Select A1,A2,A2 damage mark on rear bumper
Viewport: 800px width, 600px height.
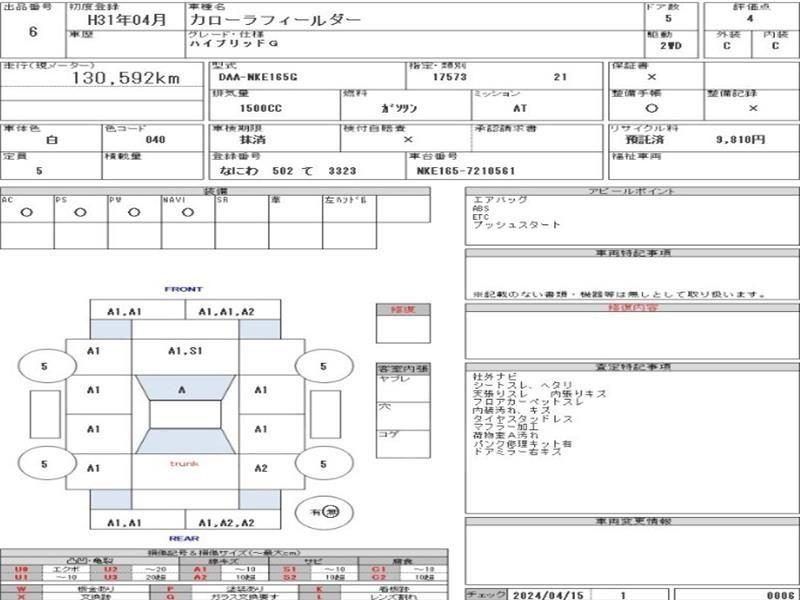point(226,523)
